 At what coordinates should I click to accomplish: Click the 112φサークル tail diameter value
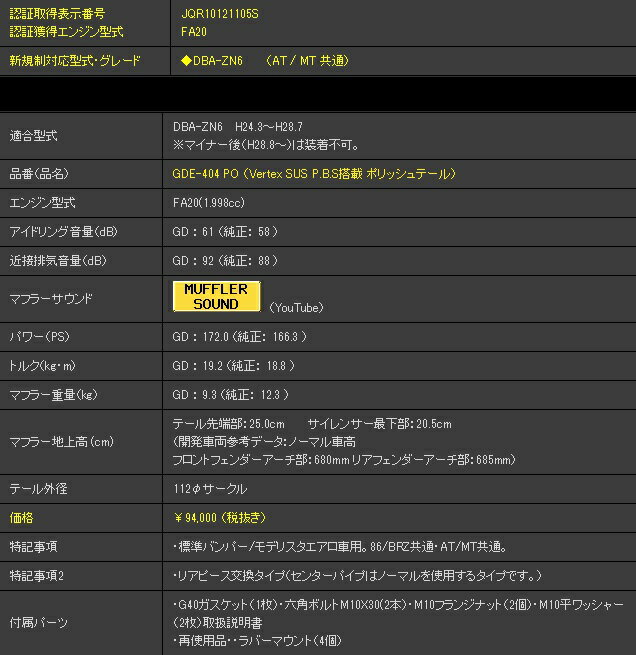[210, 489]
